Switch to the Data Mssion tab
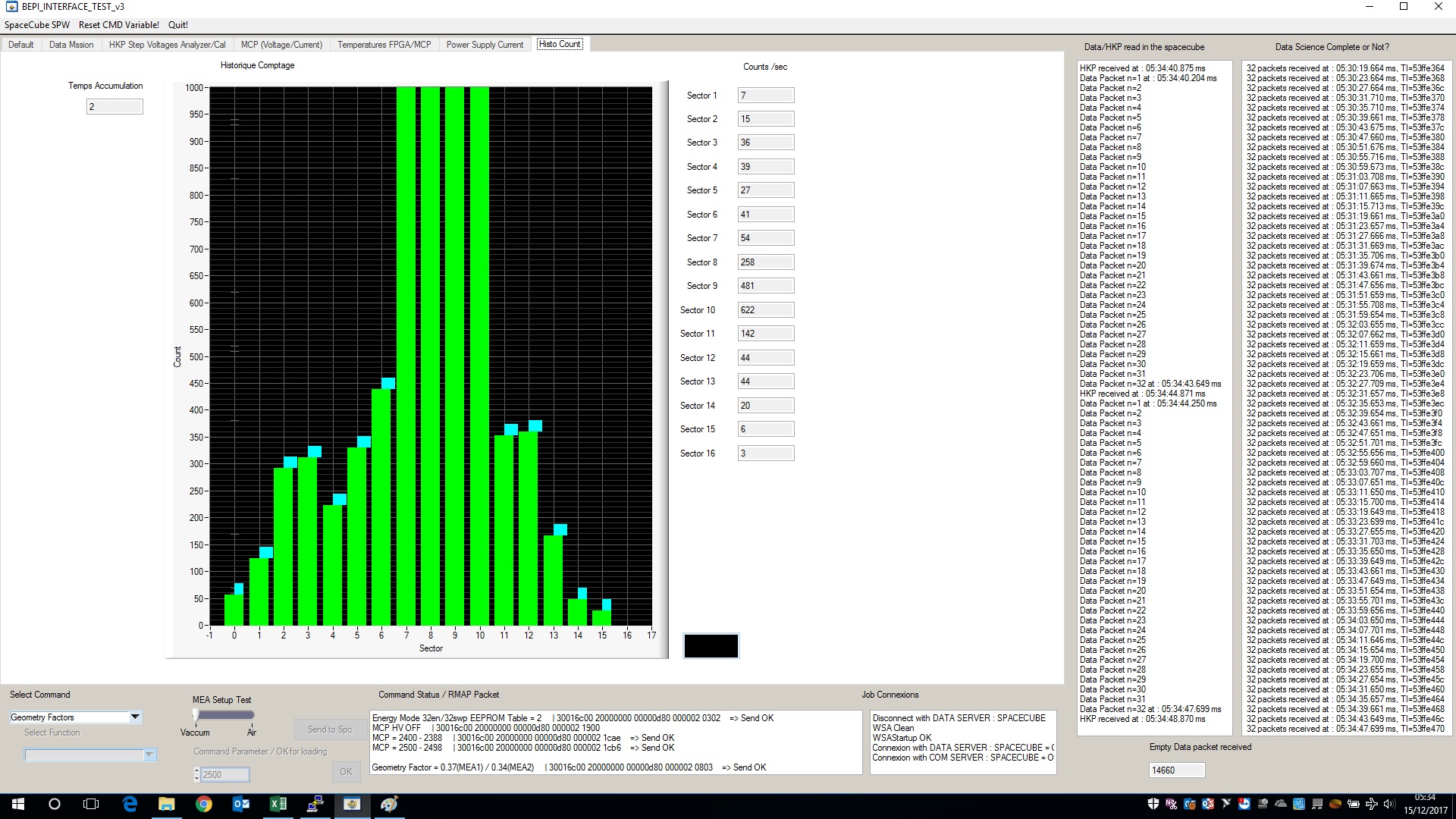 71,45
